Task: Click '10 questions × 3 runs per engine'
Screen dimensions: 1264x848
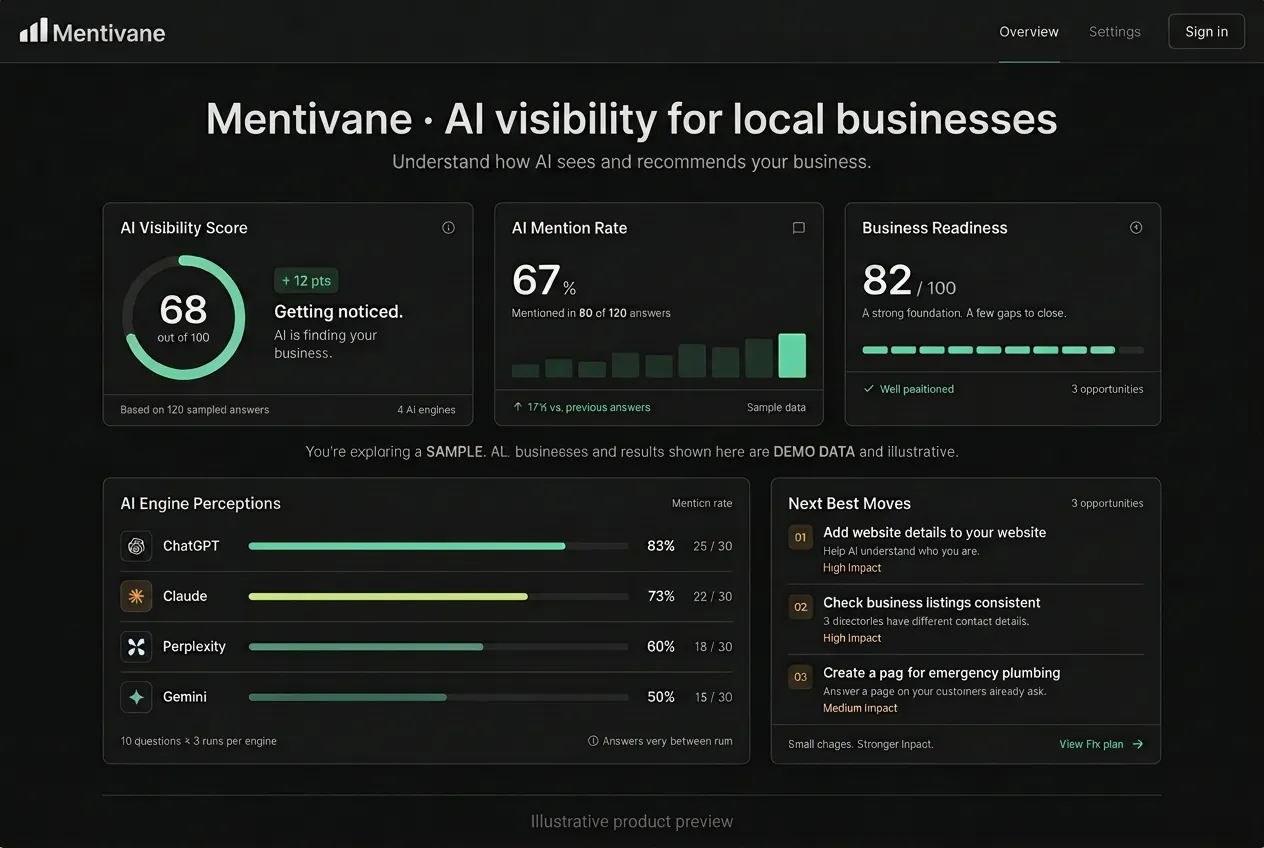Action: [x=199, y=741]
